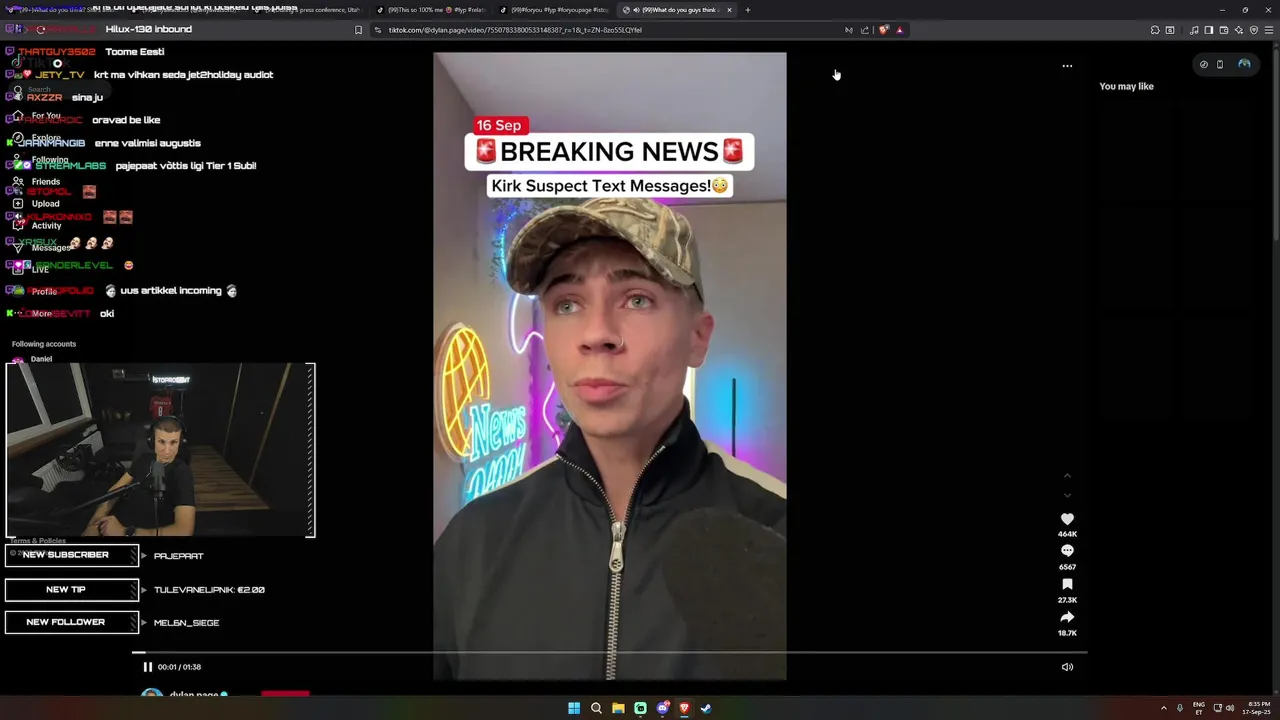
Task: Like the TikTok video with heart icon
Action: coord(1067,519)
